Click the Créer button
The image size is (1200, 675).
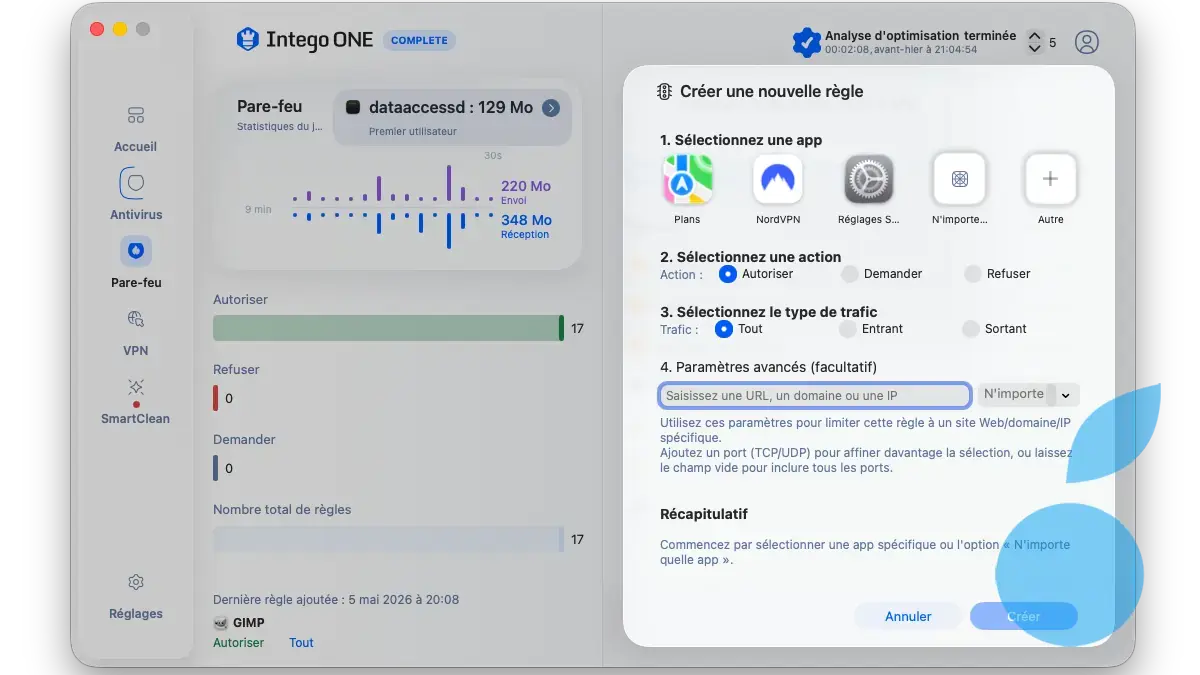(1023, 616)
